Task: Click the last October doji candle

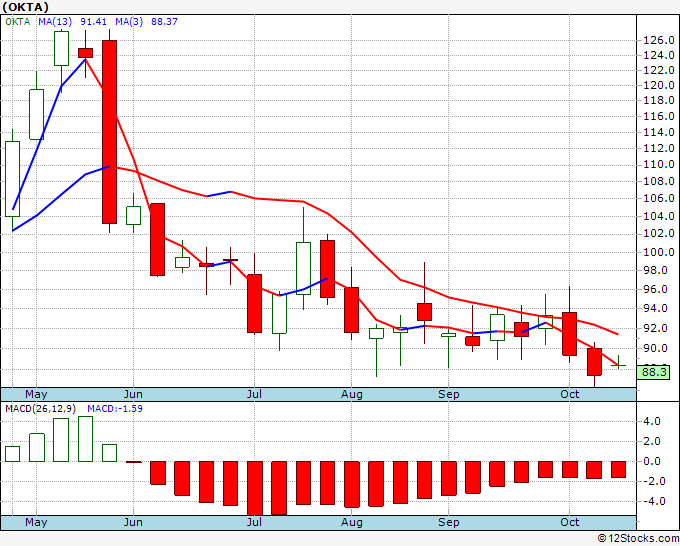Action: pyautogui.click(x=618, y=363)
